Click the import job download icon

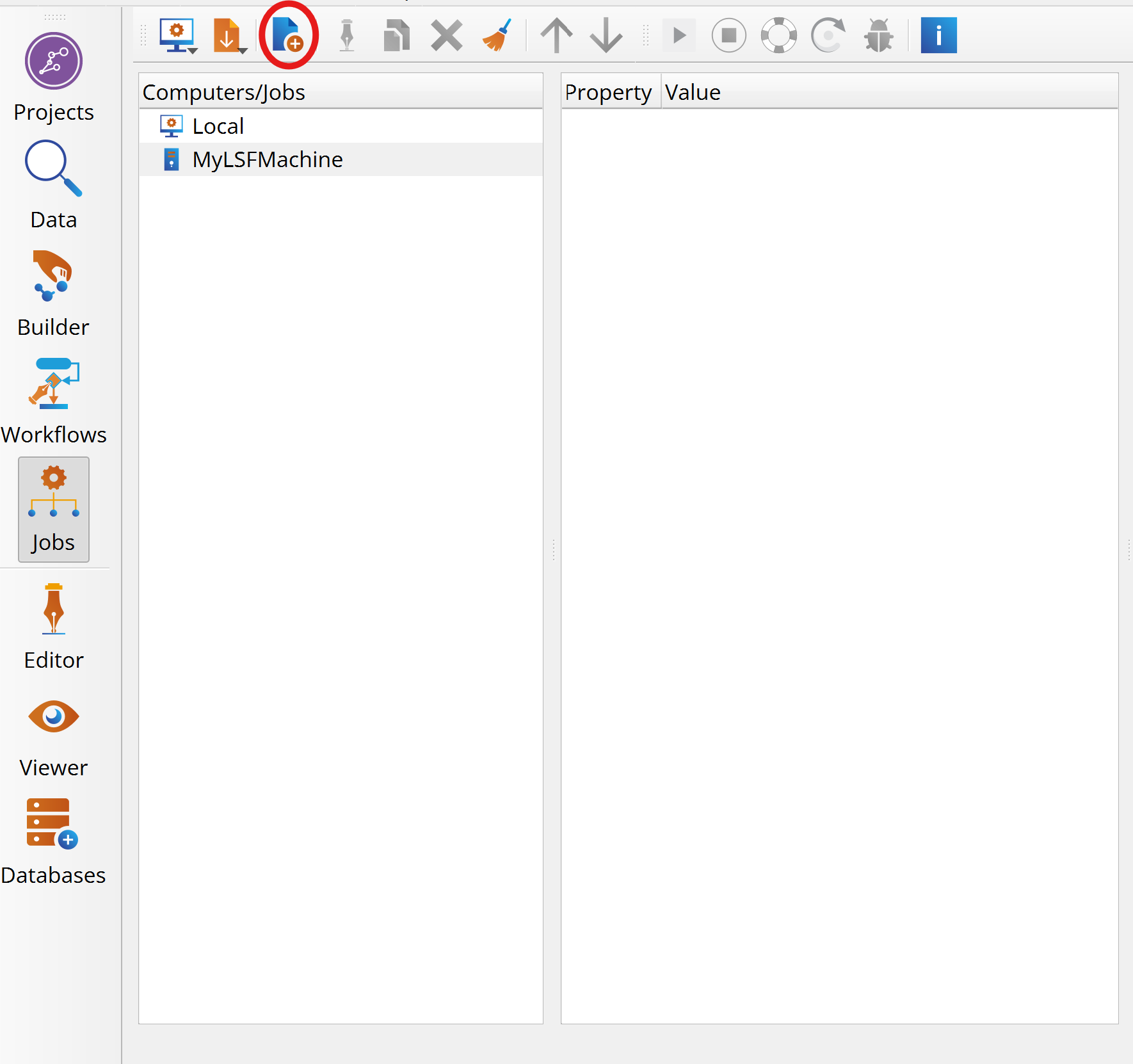pos(226,35)
